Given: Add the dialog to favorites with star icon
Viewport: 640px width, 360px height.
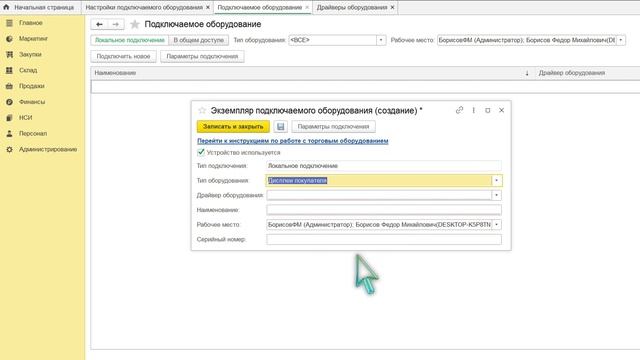Looking at the screenshot, I should coord(202,111).
